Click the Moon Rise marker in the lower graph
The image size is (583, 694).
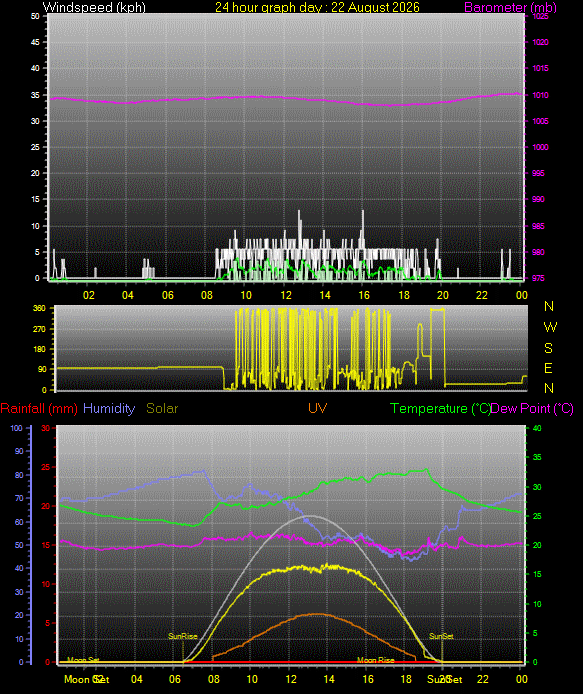(375, 660)
